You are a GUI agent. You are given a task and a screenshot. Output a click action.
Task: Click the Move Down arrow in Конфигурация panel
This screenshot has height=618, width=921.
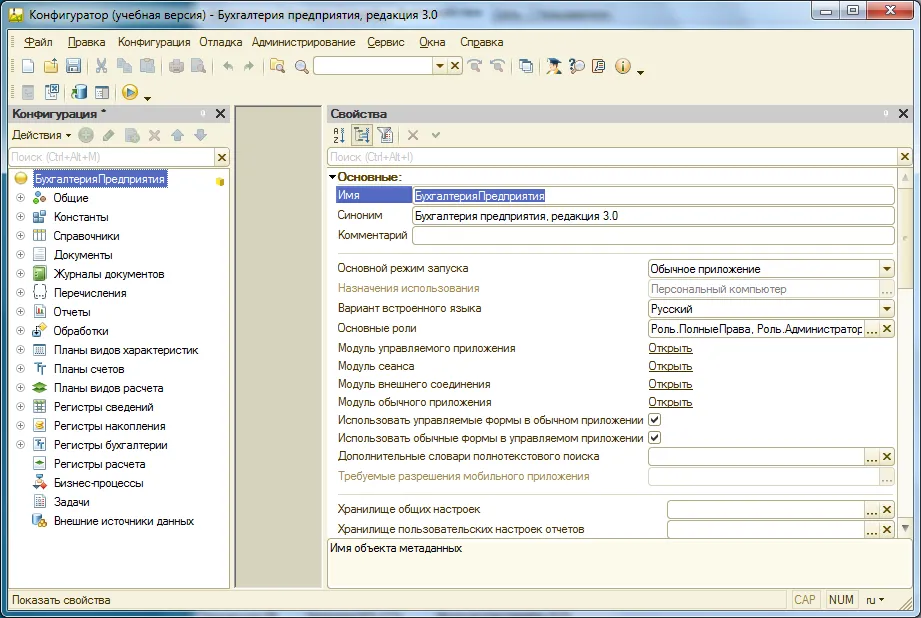(200, 135)
